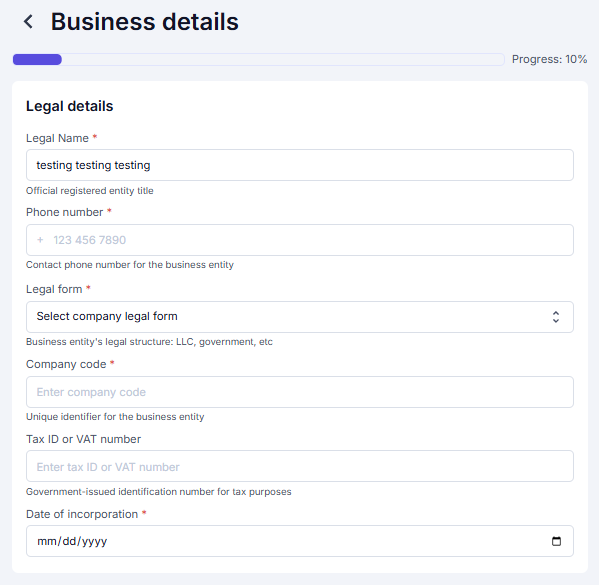Click the up-down arrows icon in Legal form
Image resolution: width=599 pixels, height=585 pixels.
pyautogui.click(x=556, y=317)
